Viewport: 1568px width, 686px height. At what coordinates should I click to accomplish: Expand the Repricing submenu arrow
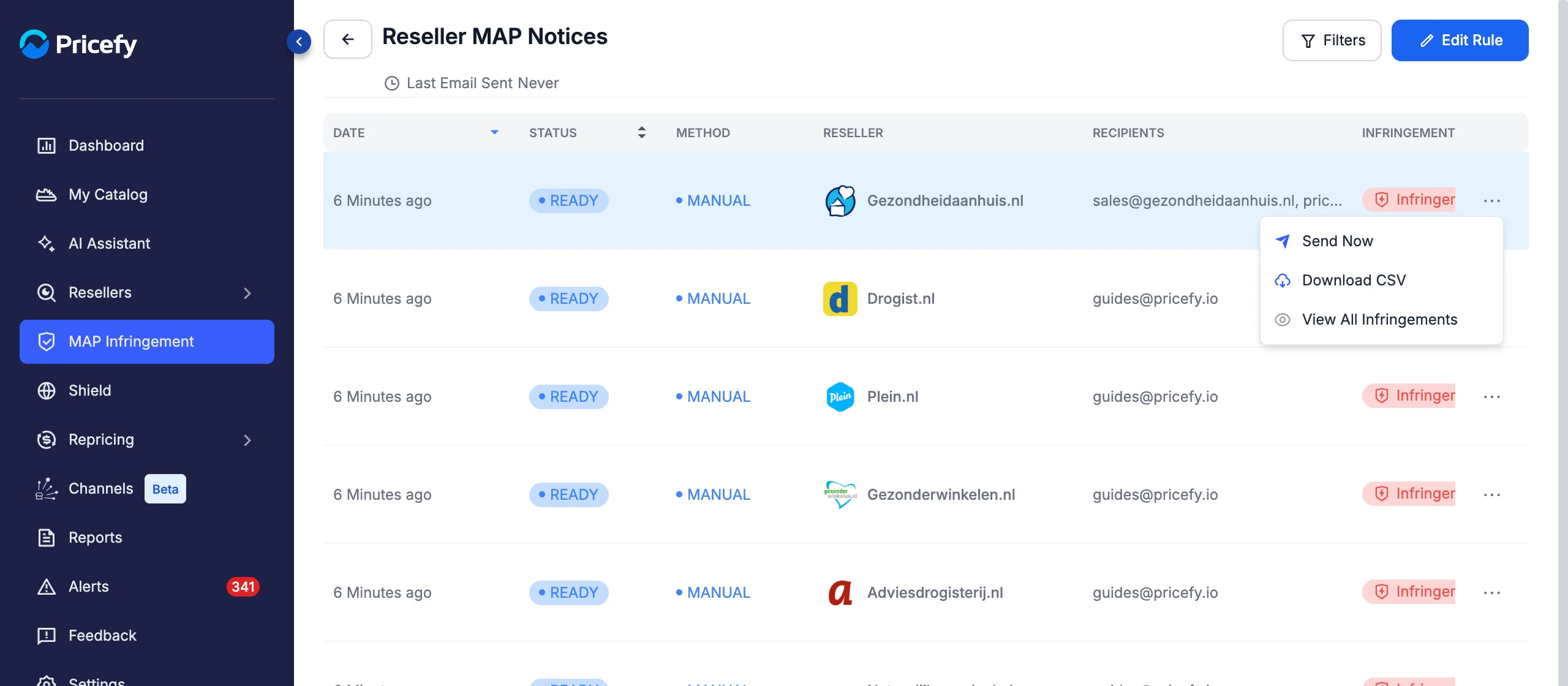247,440
